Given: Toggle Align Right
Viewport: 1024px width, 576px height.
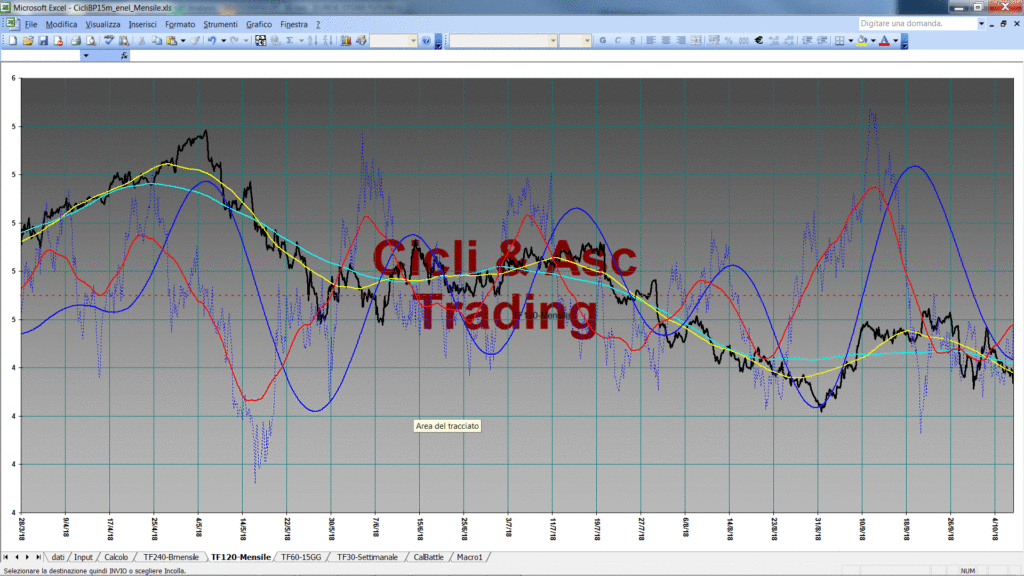Looking at the screenshot, I should pos(681,40).
